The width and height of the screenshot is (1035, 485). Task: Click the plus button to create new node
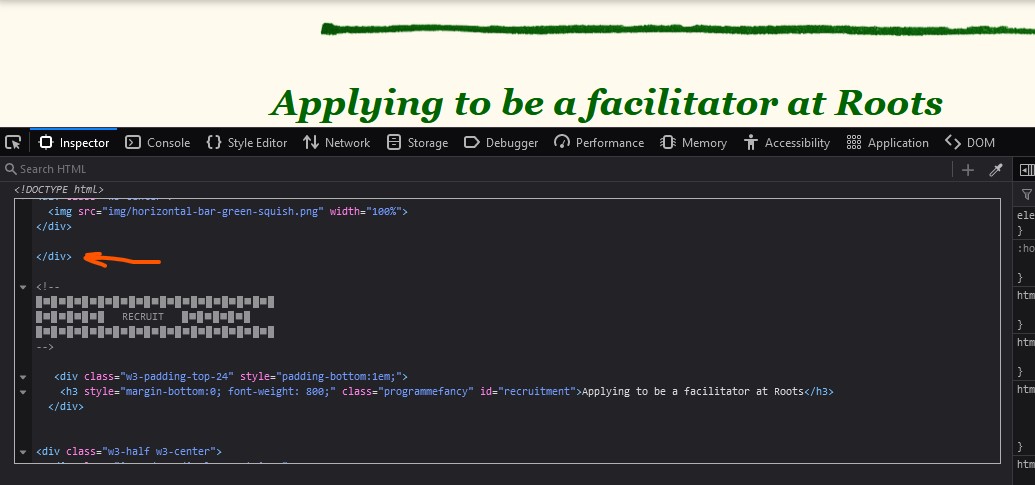pyautogui.click(x=968, y=170)
